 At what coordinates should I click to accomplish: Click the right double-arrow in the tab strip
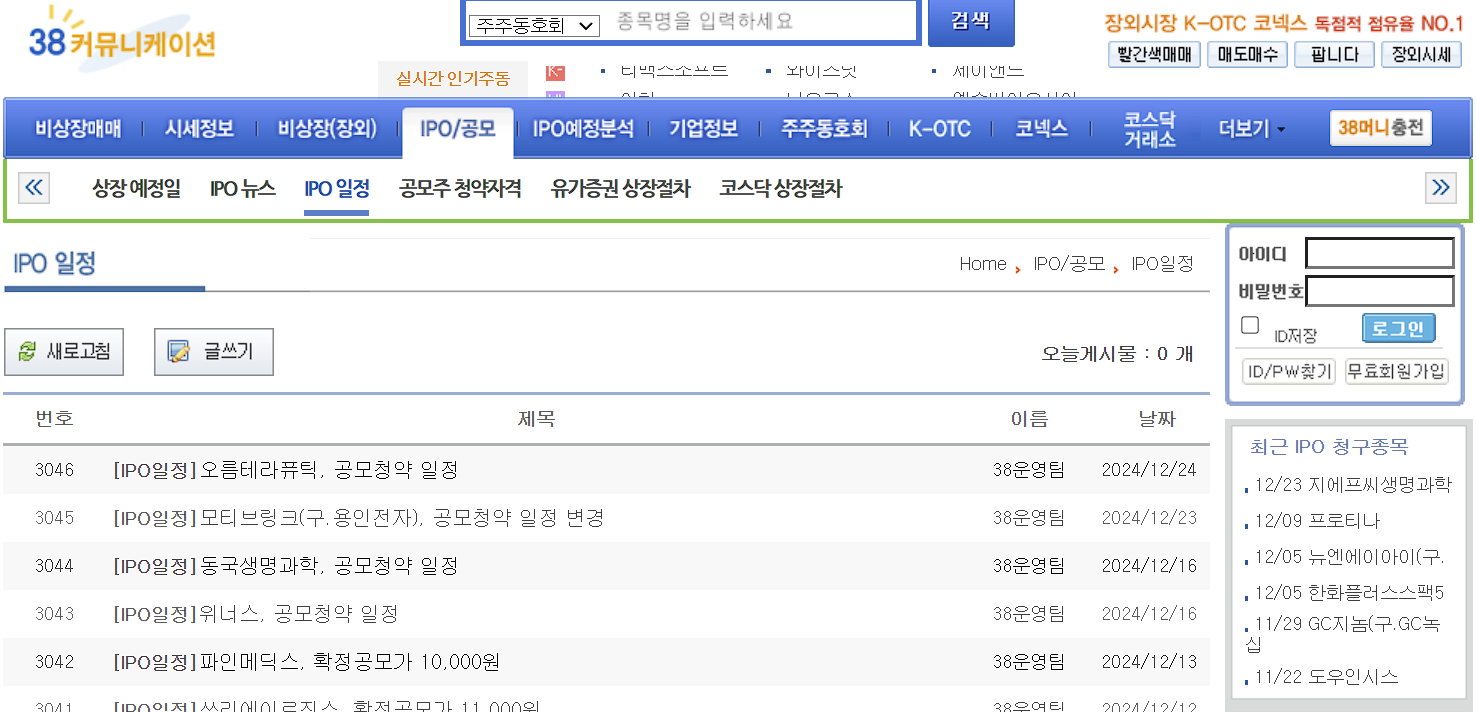click(1440, 187)
